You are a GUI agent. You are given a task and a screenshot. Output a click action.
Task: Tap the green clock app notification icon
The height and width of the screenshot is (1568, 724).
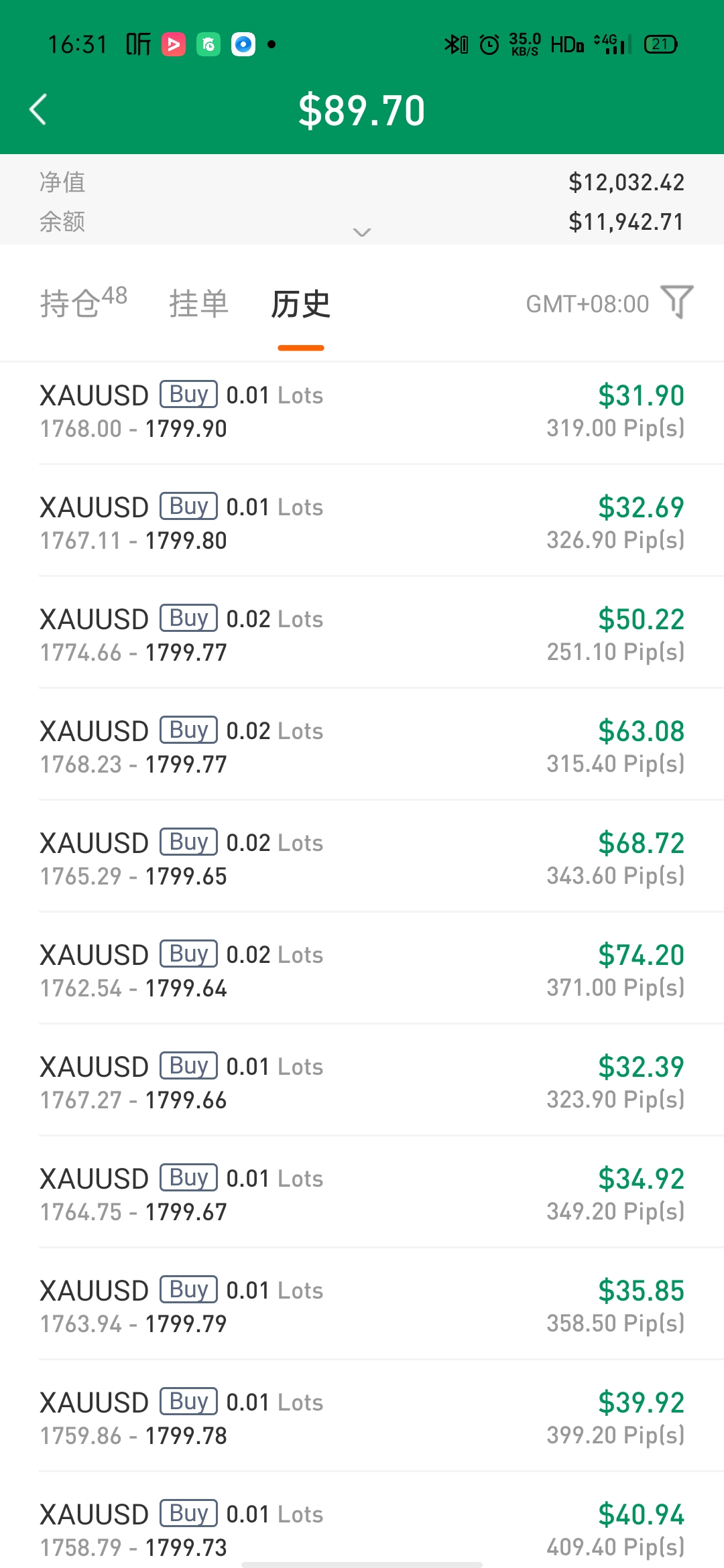pyautogui.click(x=208, y=45)
